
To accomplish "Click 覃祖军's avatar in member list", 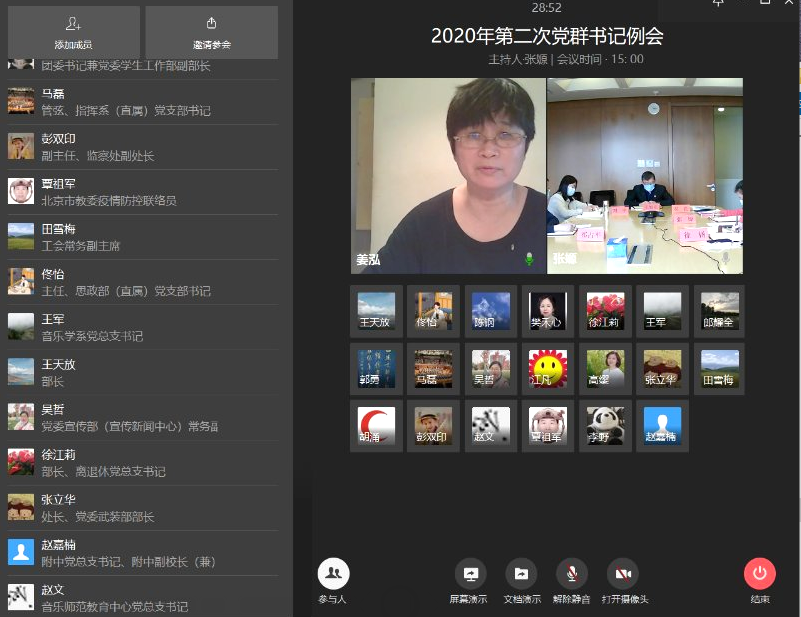I will tap(21, 191).
